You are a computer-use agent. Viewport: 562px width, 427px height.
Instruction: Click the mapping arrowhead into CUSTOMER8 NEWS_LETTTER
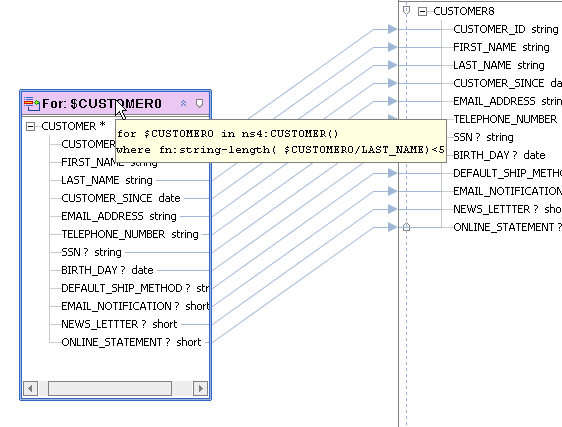tap(392, 209)
